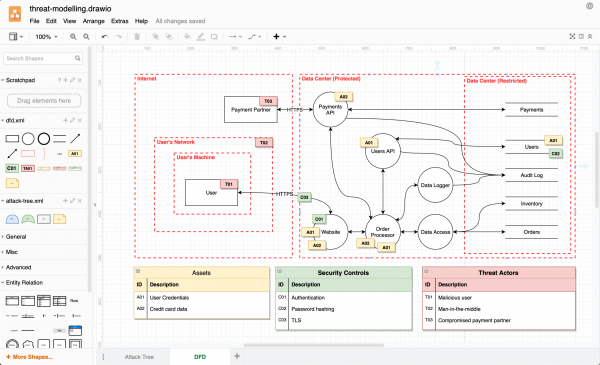This screenshot has width=600, height=365.
Task: Click the fullscreen icon in the toolbar
Action: click(x=572, y=36)
